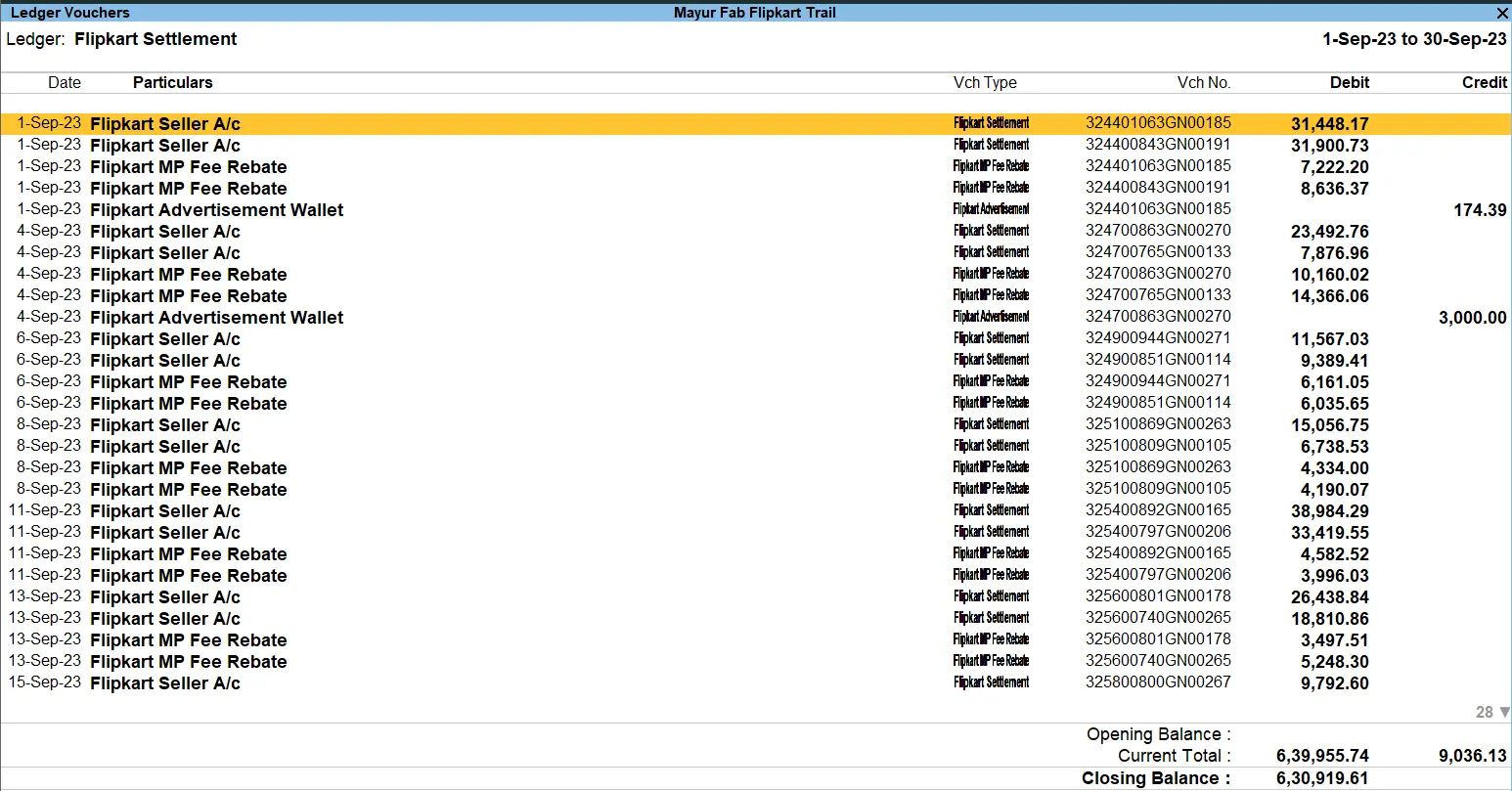Click the Credit column header
Viewport: 1512px width, 791px height.
click(x=1484, y=83)
